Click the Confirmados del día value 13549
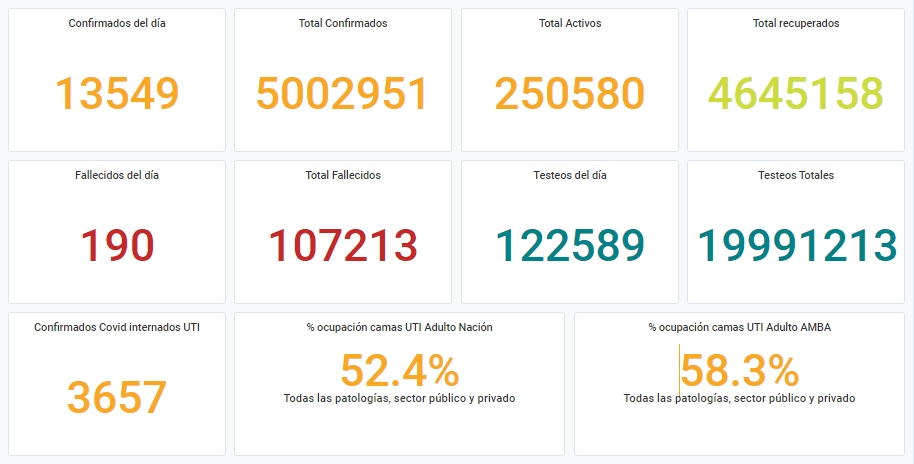The height and width of the screenshot is (464, 914). click(117, 93)
